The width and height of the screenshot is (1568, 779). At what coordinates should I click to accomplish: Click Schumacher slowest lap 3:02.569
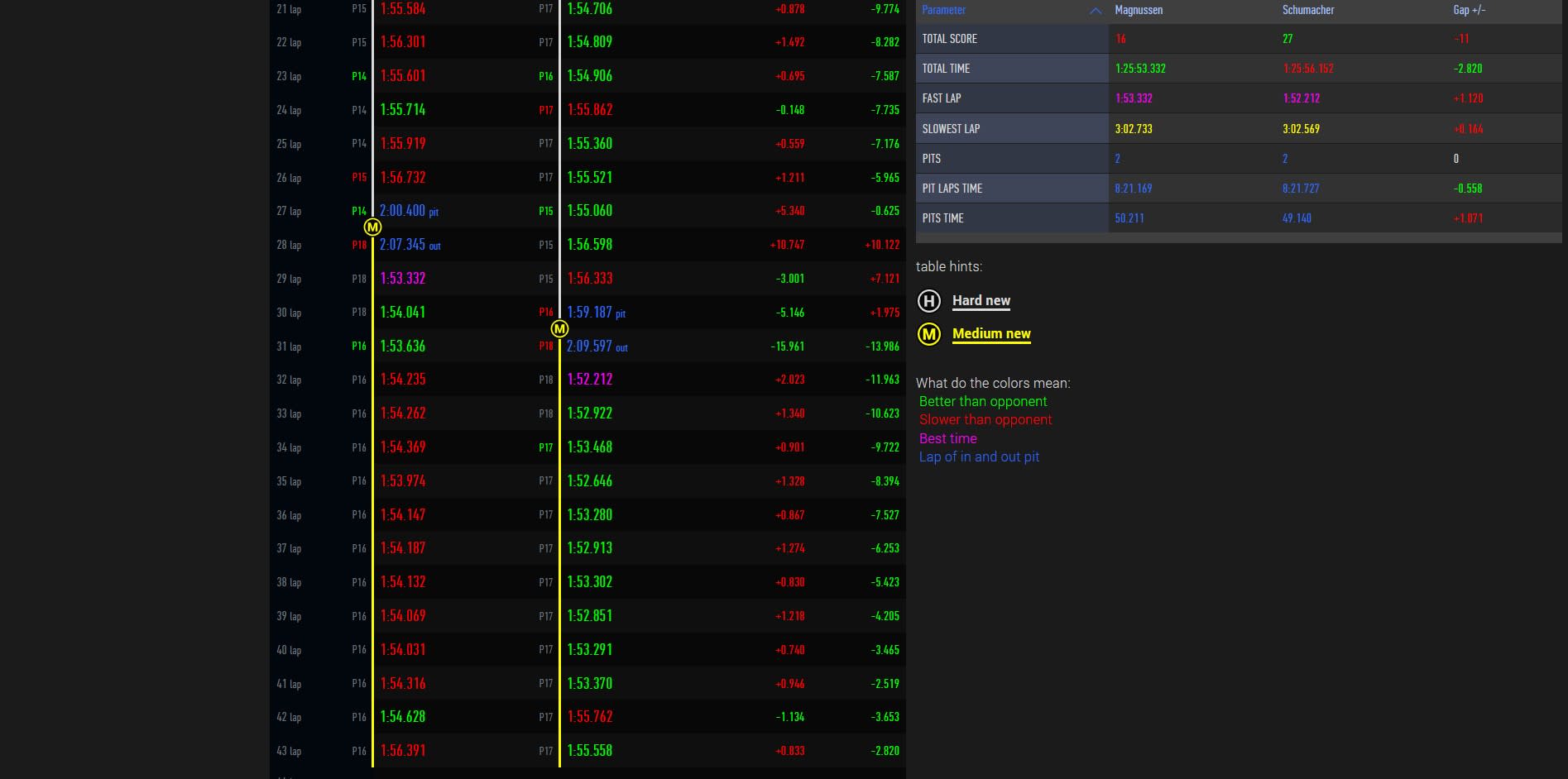[1302, 129]
